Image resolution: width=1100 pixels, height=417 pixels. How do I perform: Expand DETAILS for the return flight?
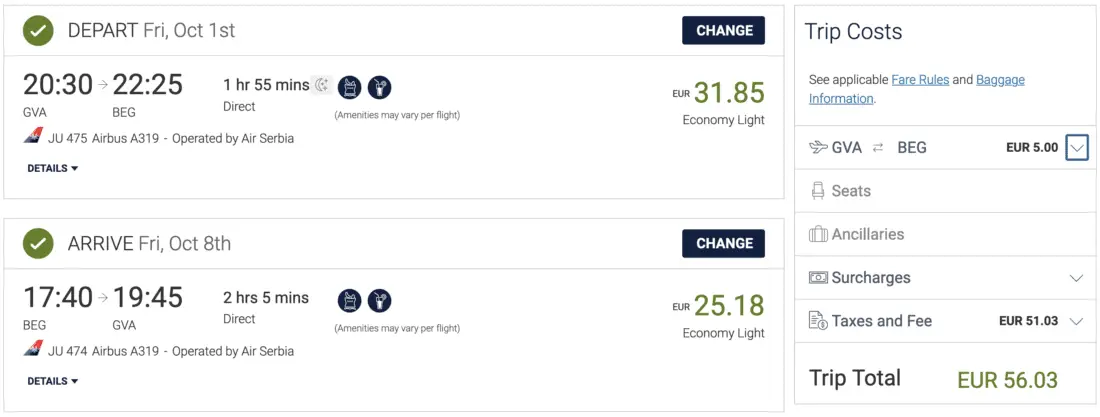[x=53, y=381]
